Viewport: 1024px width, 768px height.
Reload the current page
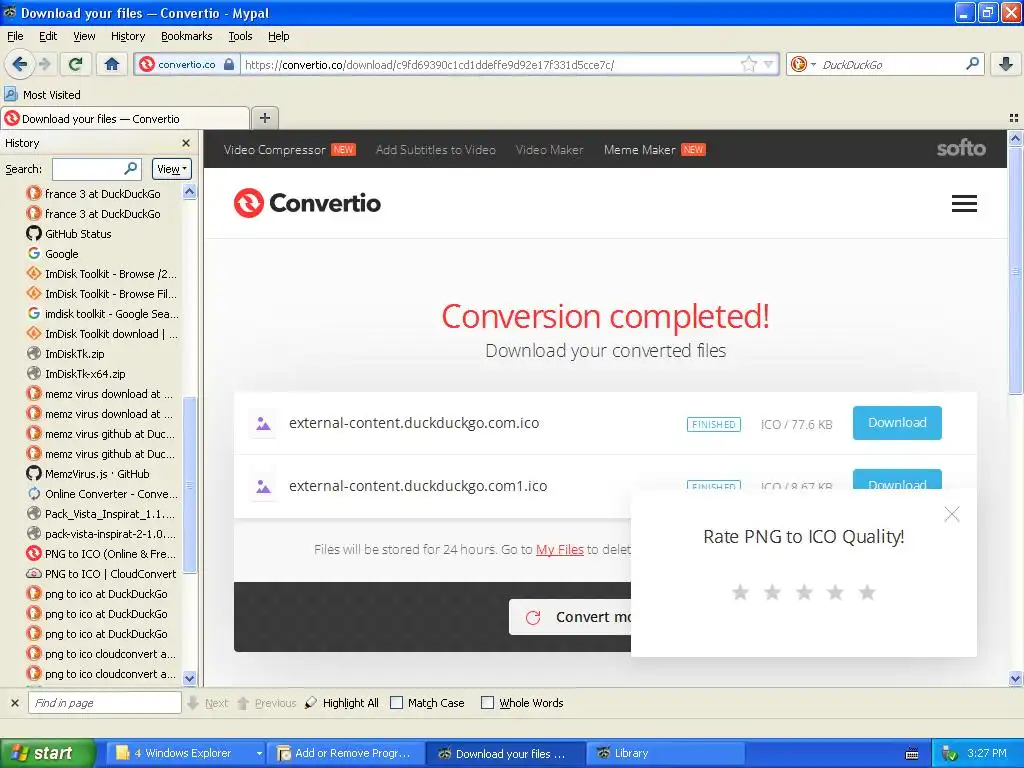pyautogui.click(x=75, y=64)
